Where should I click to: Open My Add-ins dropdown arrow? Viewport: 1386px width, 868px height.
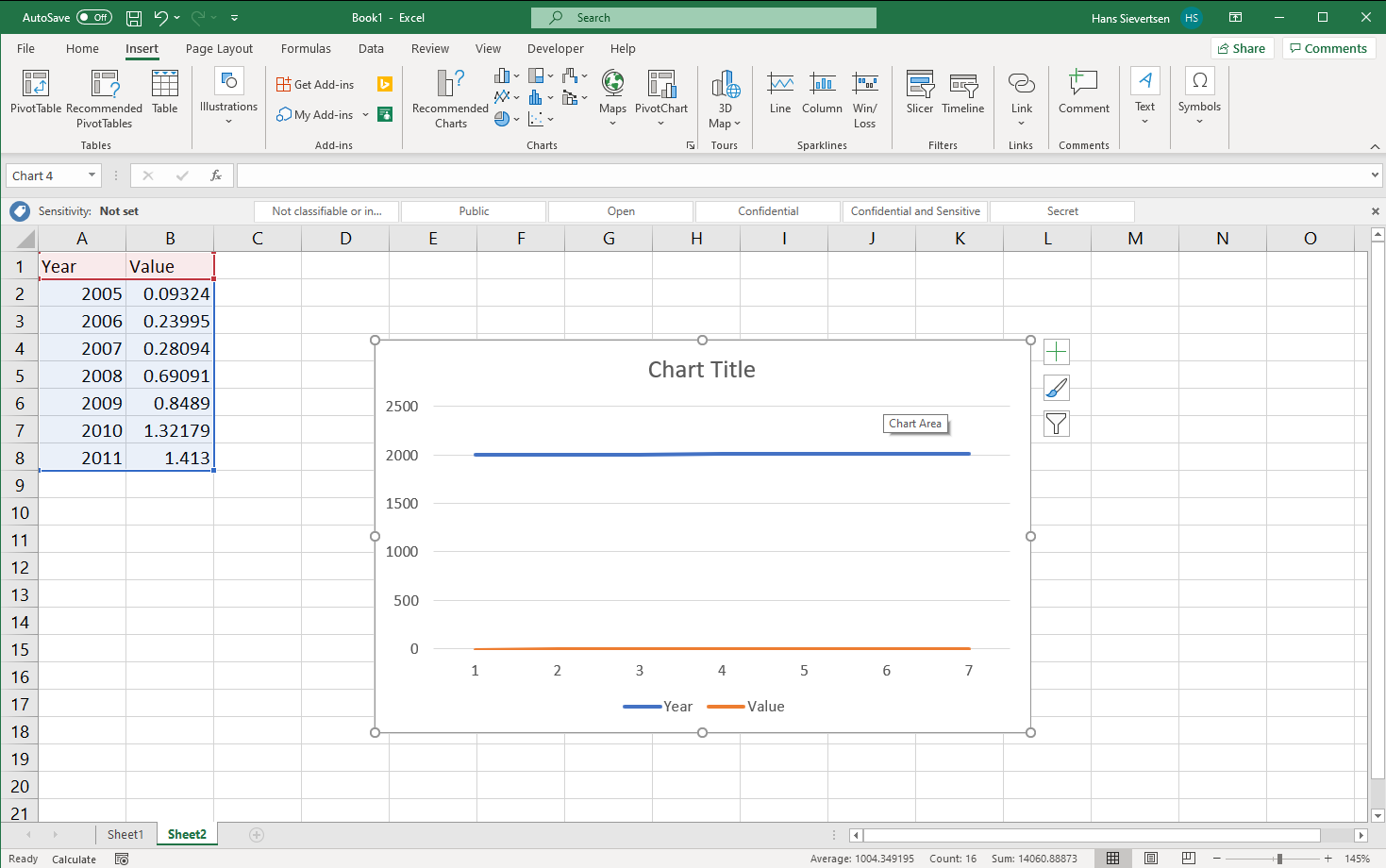pyautogui.click(x=365, y=114)
